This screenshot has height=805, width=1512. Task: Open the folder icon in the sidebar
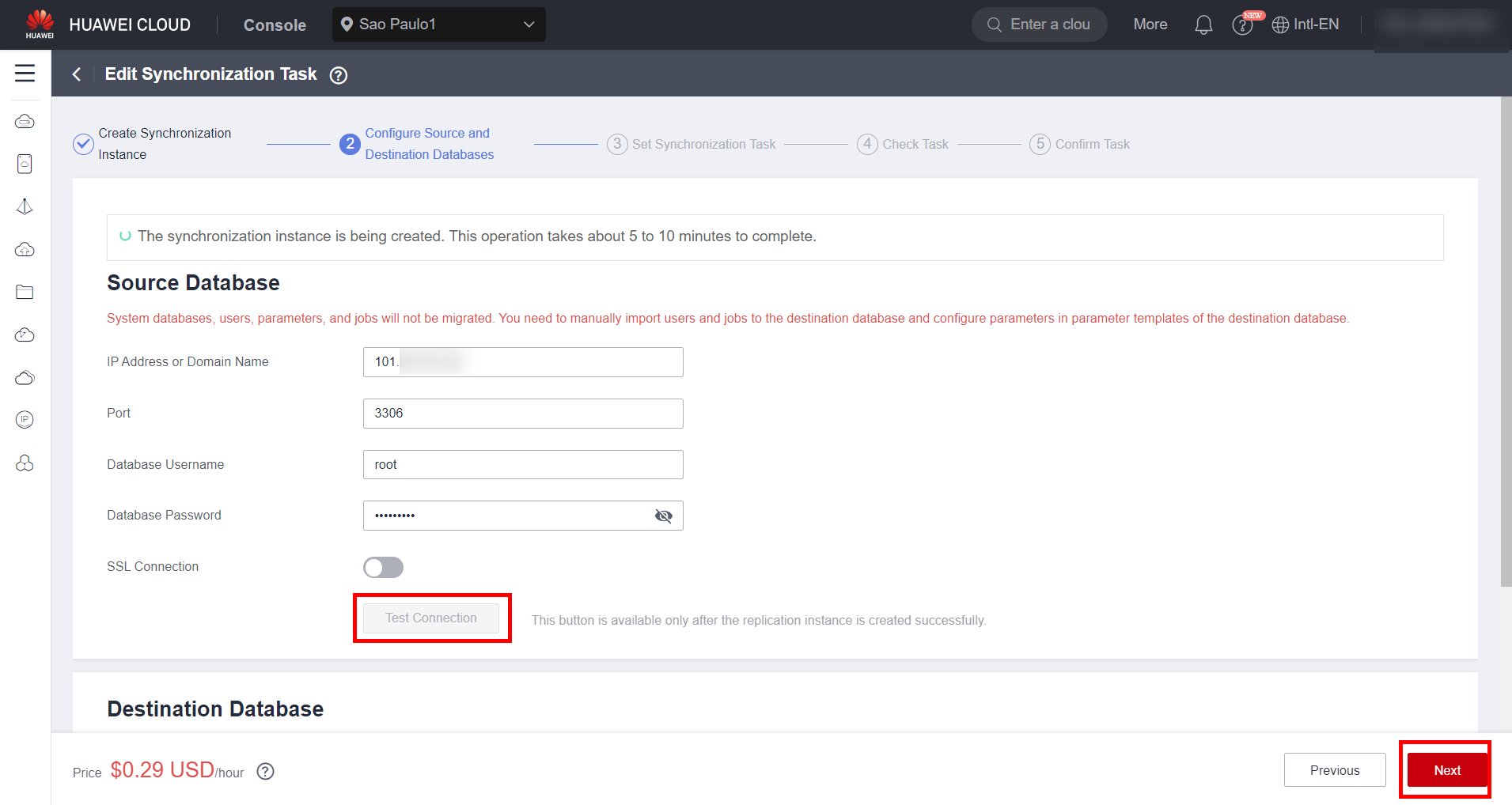click(25, 292)
